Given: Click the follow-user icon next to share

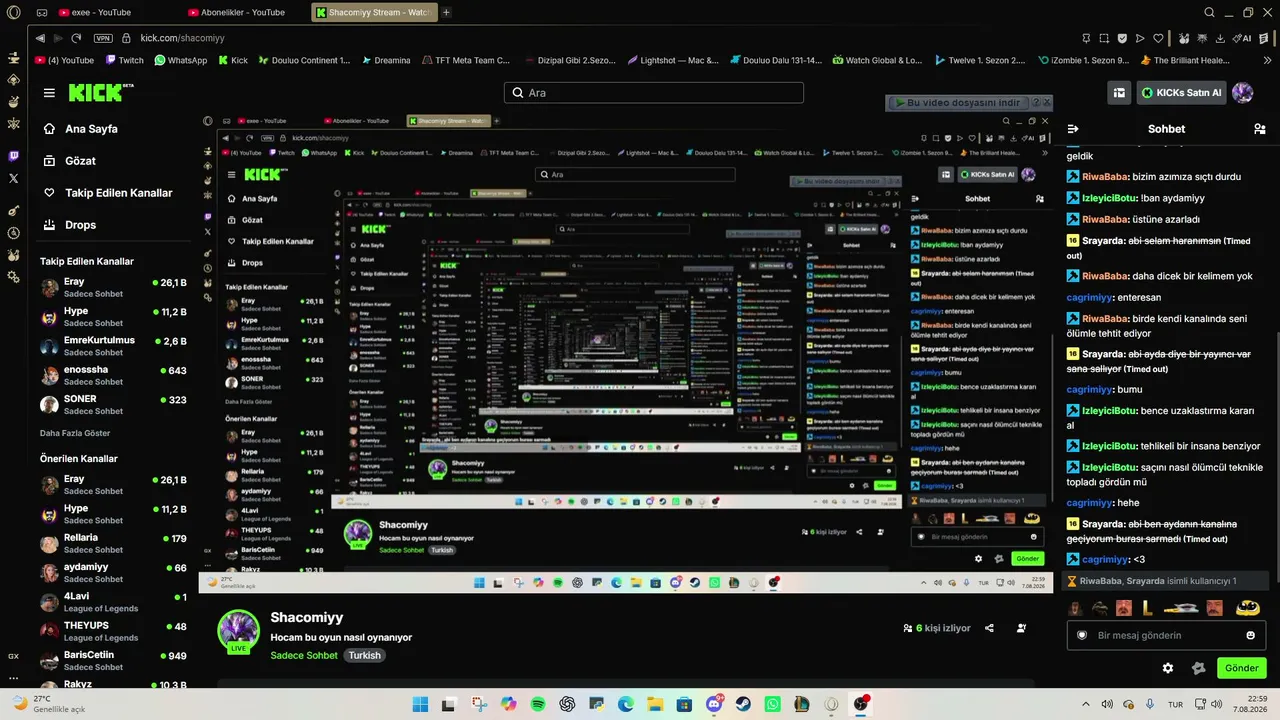Looking at the screenshot, I should (1021, 628).
